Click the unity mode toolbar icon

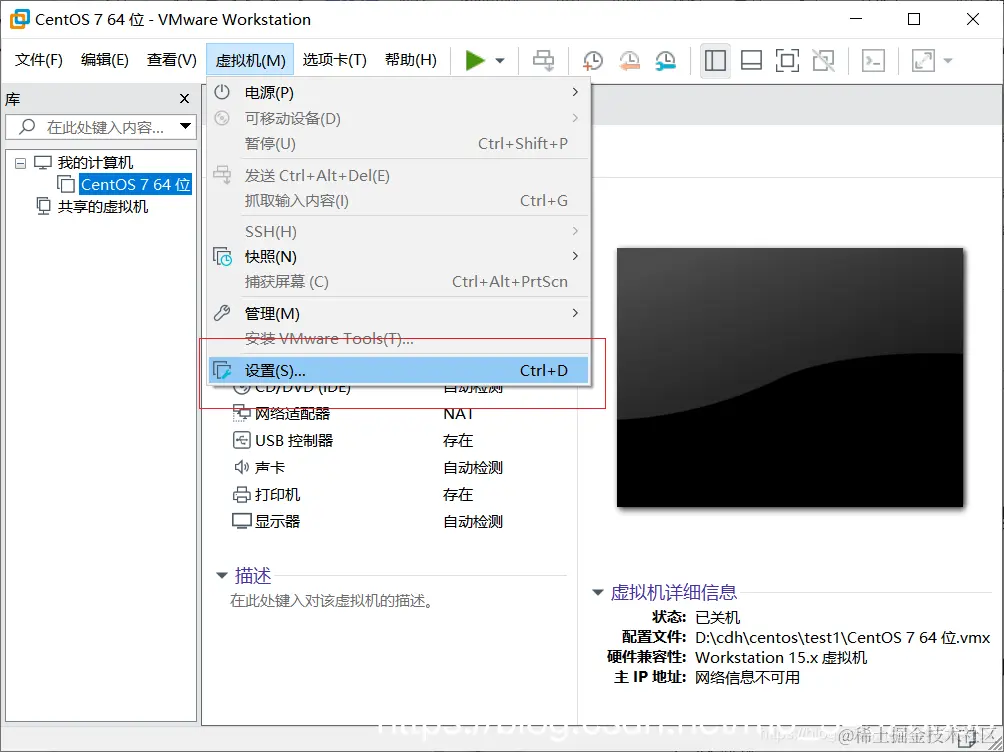click(823, 60)
